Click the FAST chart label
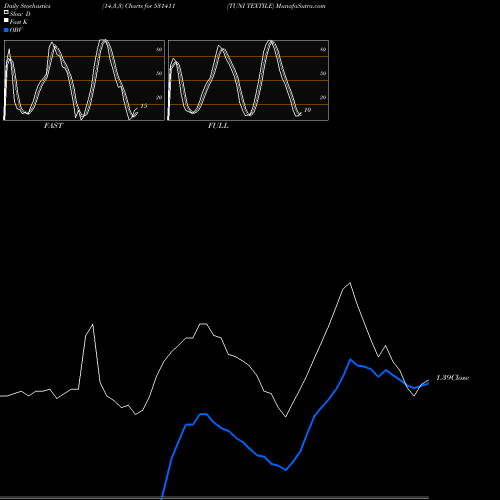Viewport: 500px width, 500px height. (x=53, y=126)
